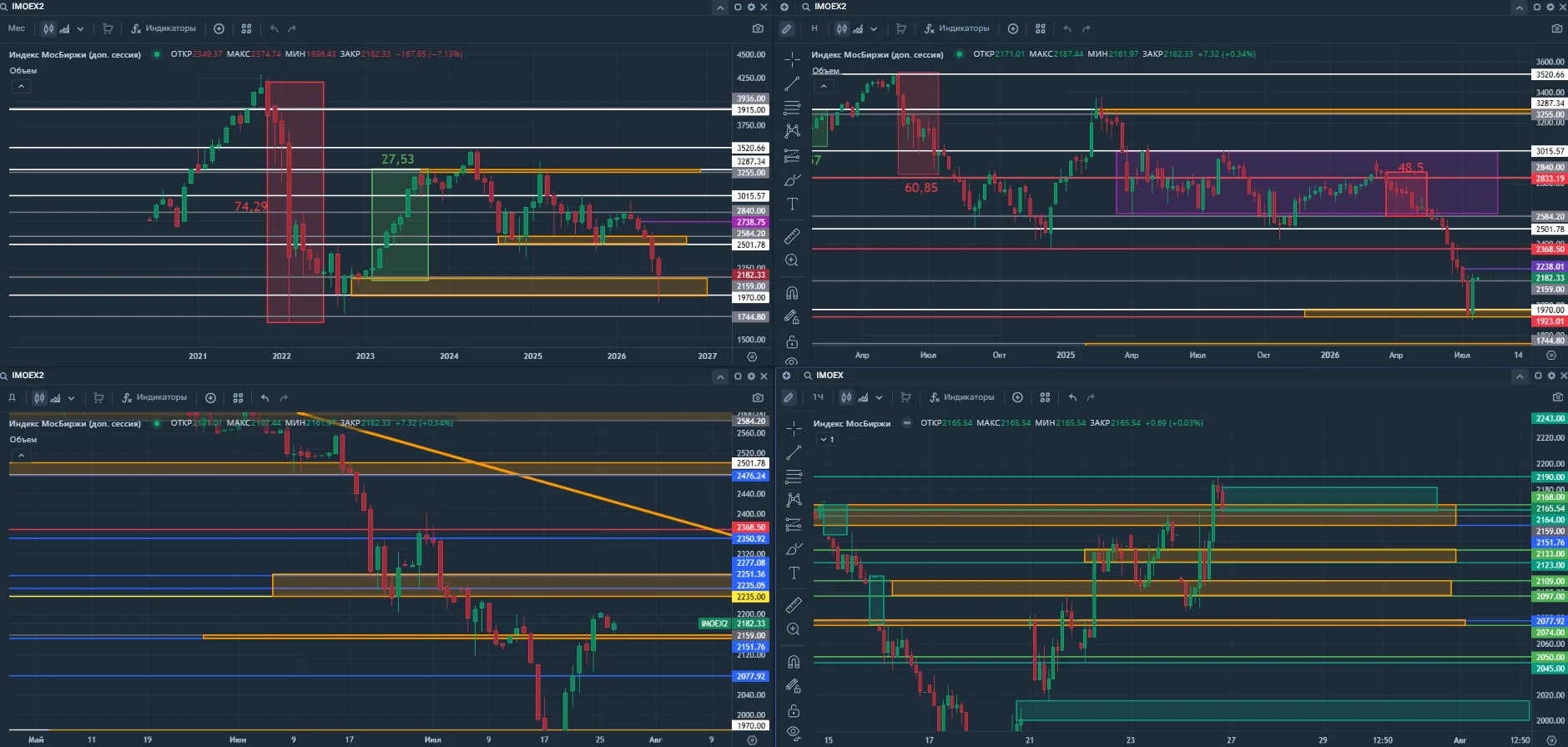Expand legend chevron labeled 1 in bottom-right chart

(x=826, y=439)
